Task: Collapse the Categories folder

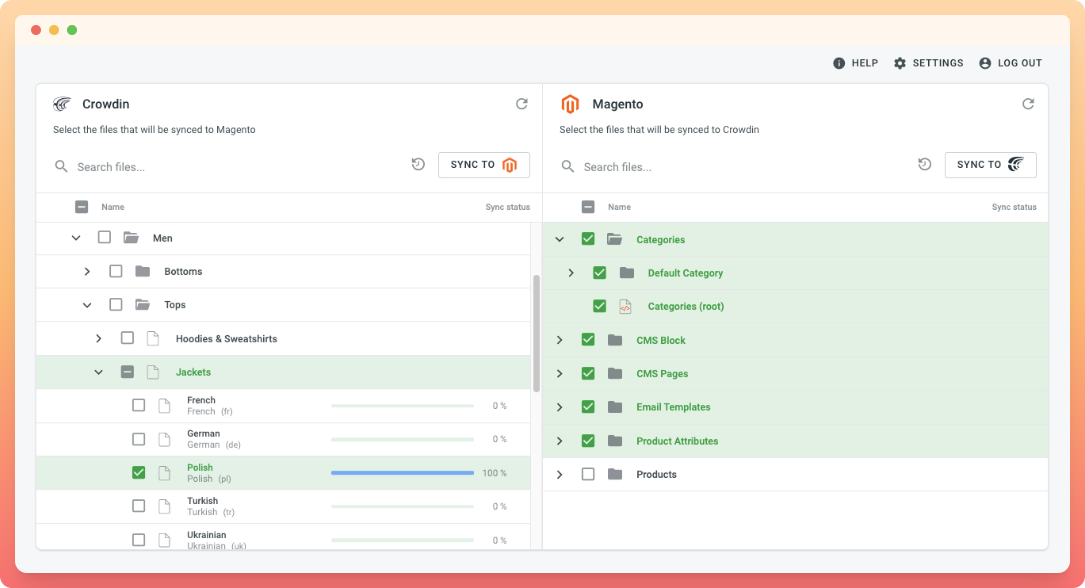Action: point(560,239)
